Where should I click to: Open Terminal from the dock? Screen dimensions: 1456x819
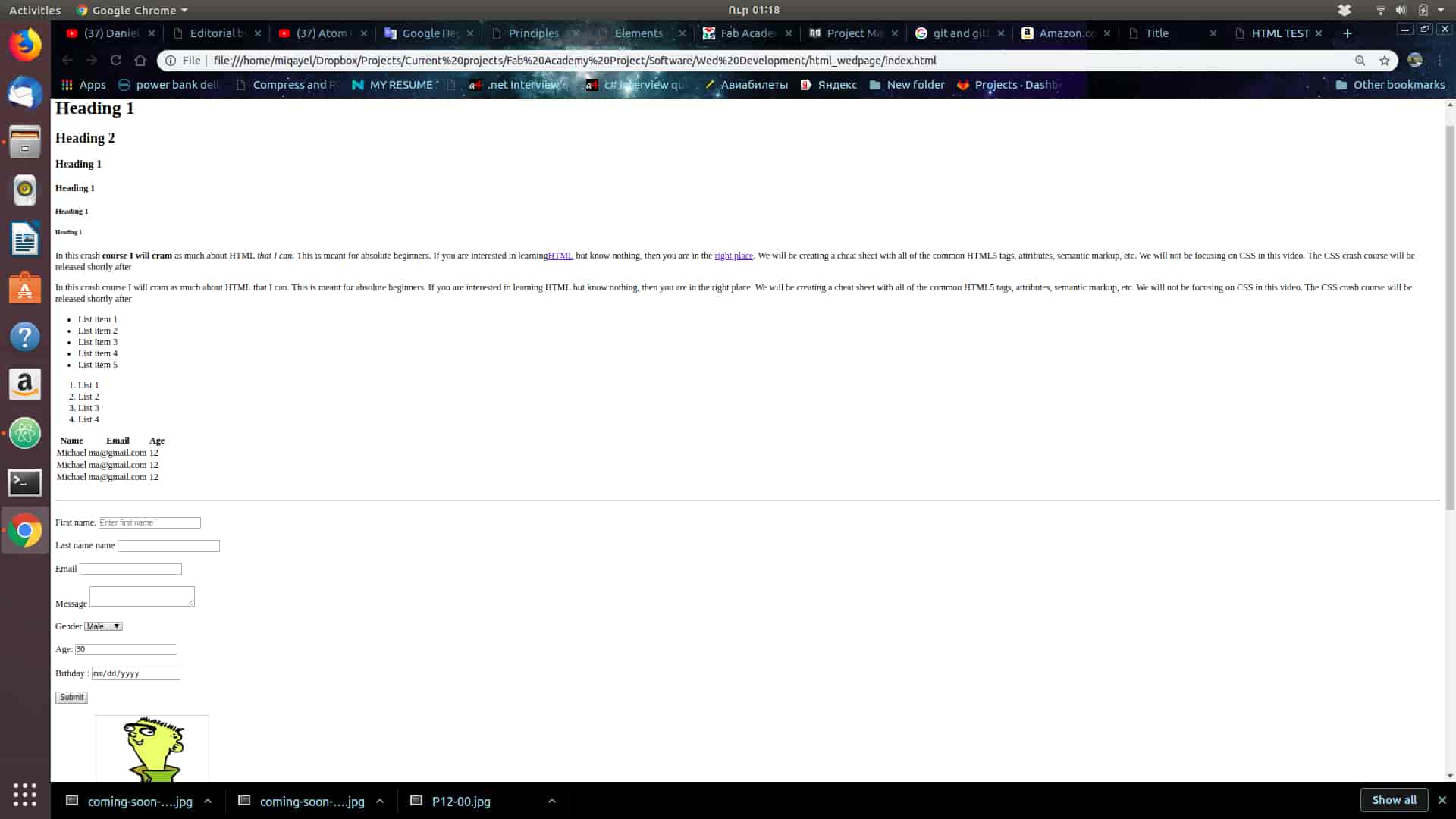[x=25, y=482]
